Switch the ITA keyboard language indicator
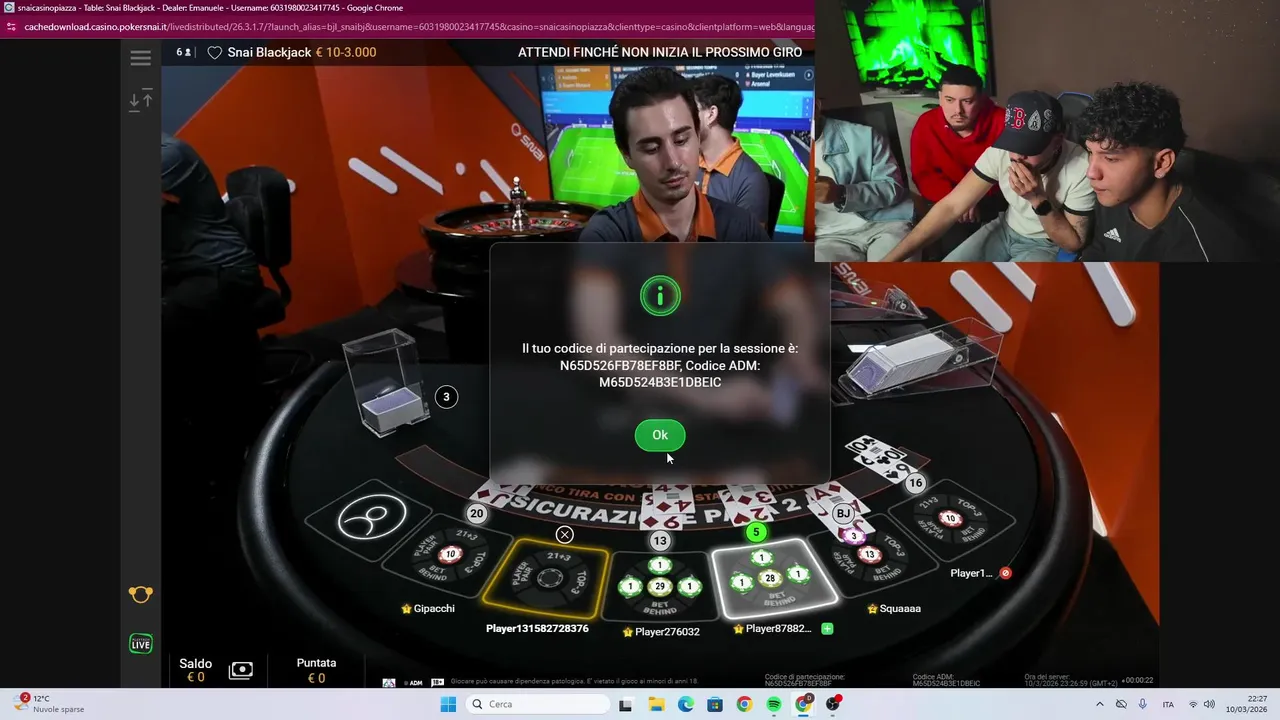Image resolution: width=1280 pixels, height=720 pixels. (1168, 704)
